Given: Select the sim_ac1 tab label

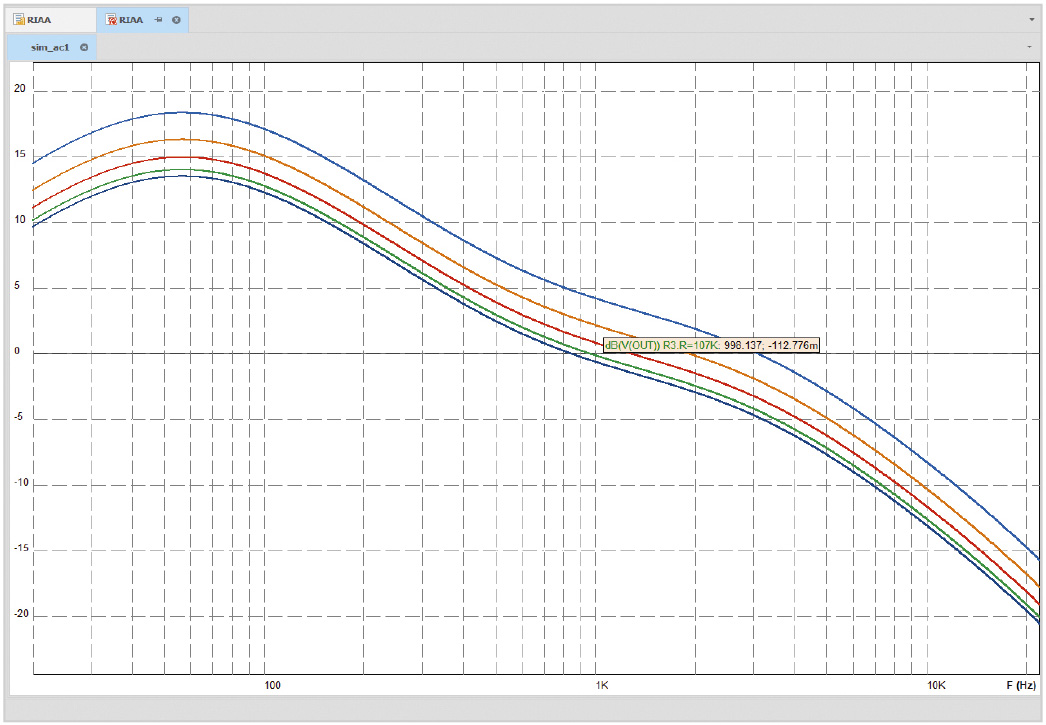Looking at the screenshot, I should tap(50, 47).
